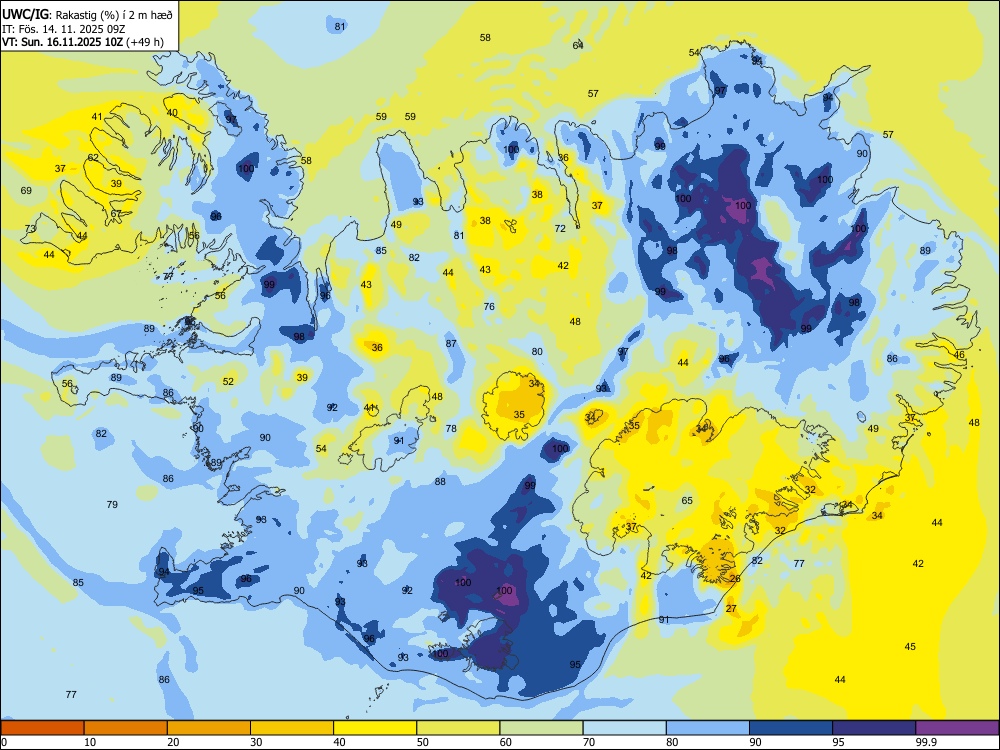Click the 'VT: Sun. 16.11.2025 10Z (+49 h)' line
Screen dimensions: 1000x750
click(82, 42)
